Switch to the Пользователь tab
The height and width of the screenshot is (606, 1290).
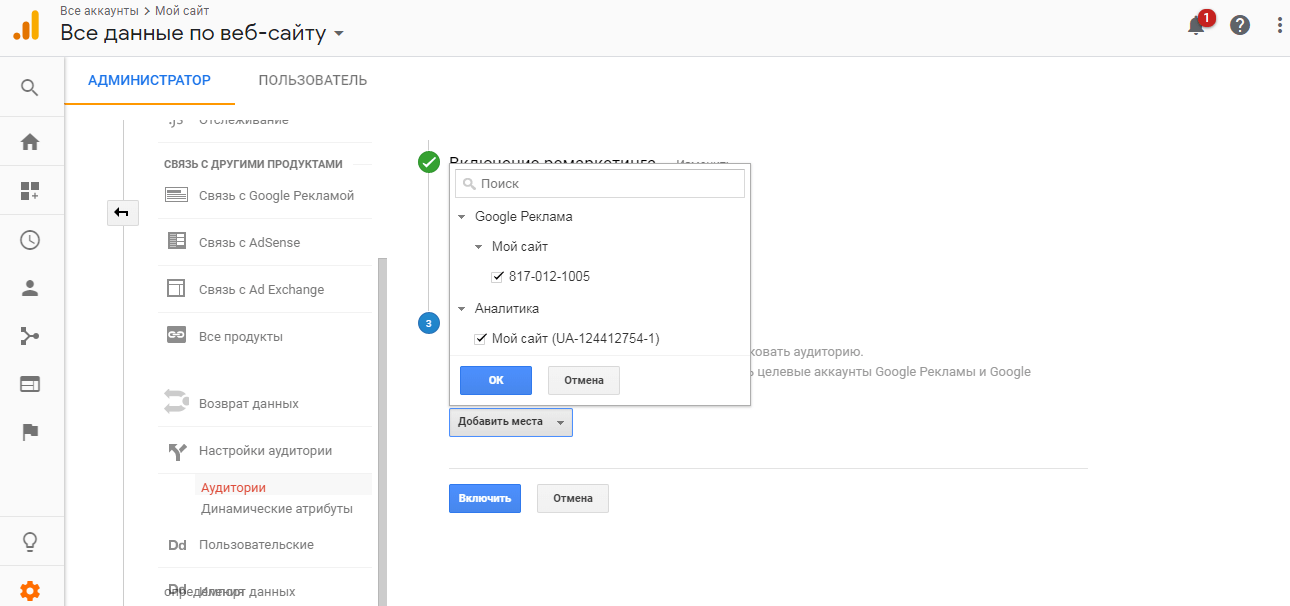(312, 81)
